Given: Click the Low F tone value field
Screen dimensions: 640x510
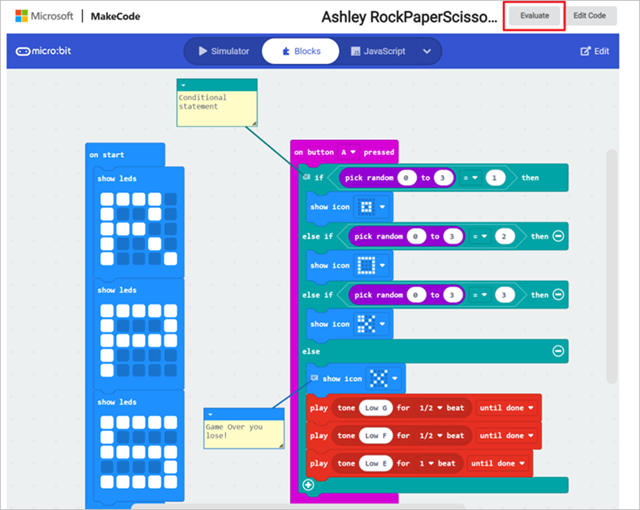Looking at the screenshot, I should [376, 435].
